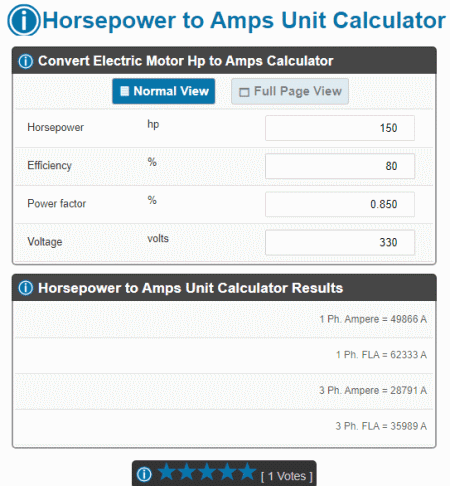The width and height of the screenshot is (450, 486).
Task: Rate with the third star
Action: coord(207,472)
